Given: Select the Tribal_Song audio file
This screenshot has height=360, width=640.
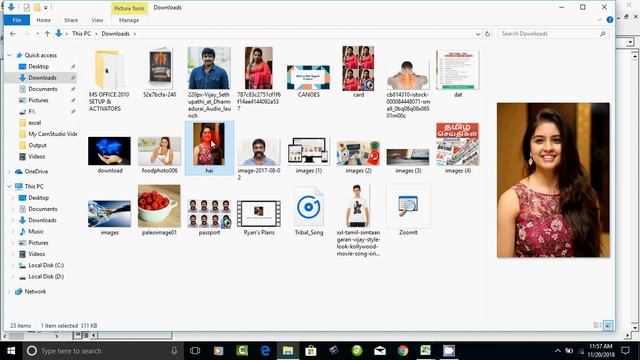Looking at the screenshot, I should click(309, 211).
